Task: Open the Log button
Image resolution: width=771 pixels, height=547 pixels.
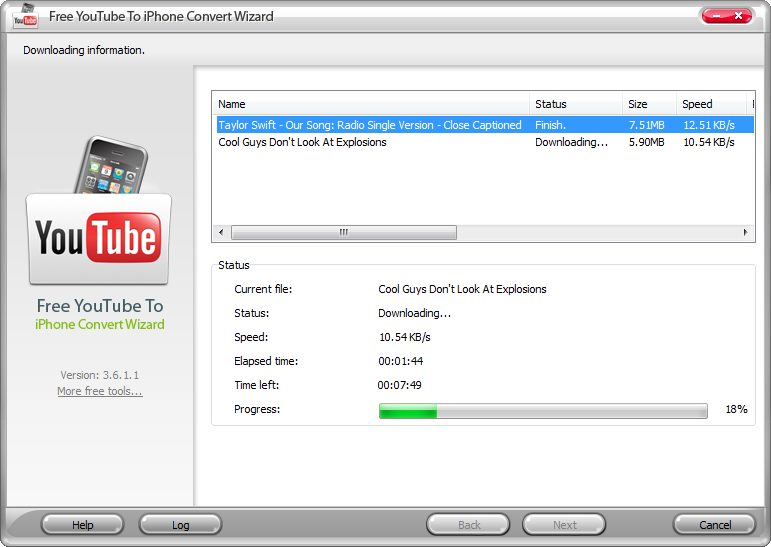Action: (180, 525)
